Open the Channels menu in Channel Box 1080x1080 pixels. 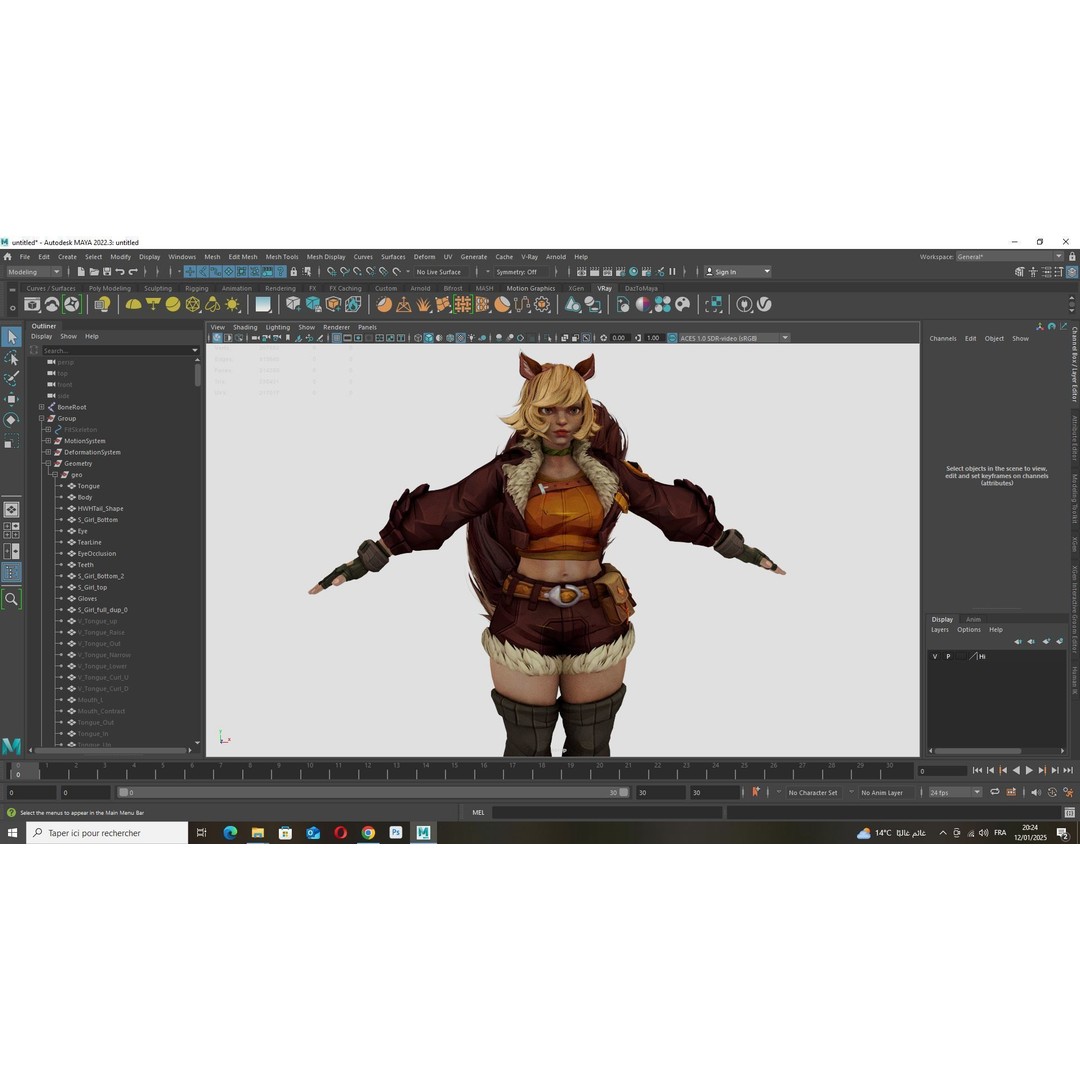pyautogui.click(x=942, y=339)
